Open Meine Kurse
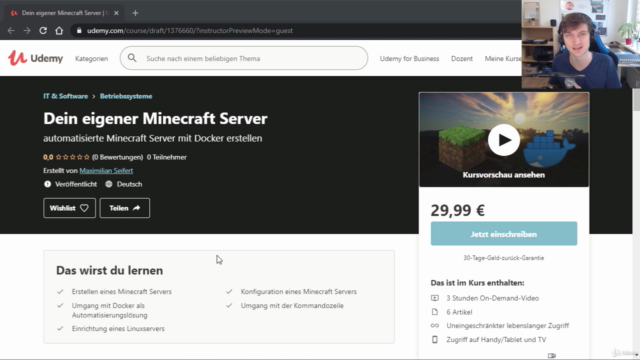The height and width of the screenshot is (360, 640). click(x=503, y=58)
